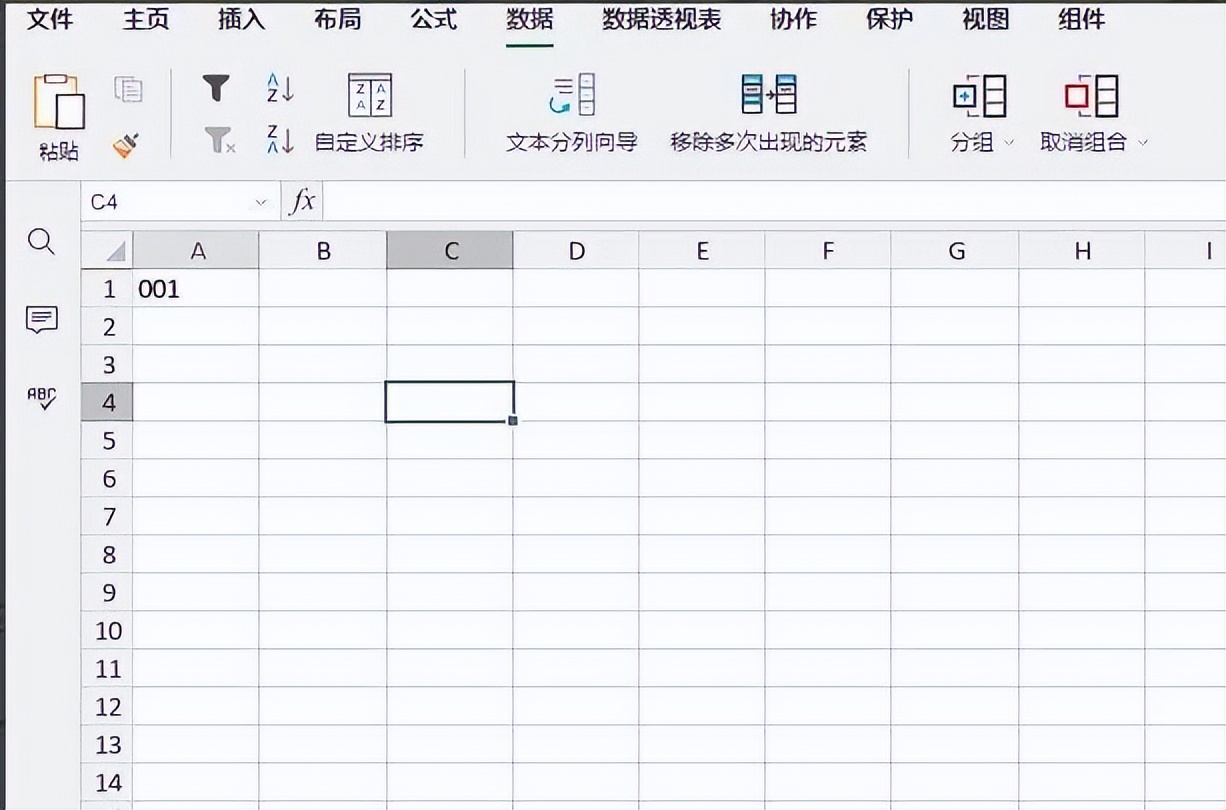This screenshot has height=810, width=1226.
Task: Click the comments sidebar icon
Action: (x=41, y=321)
